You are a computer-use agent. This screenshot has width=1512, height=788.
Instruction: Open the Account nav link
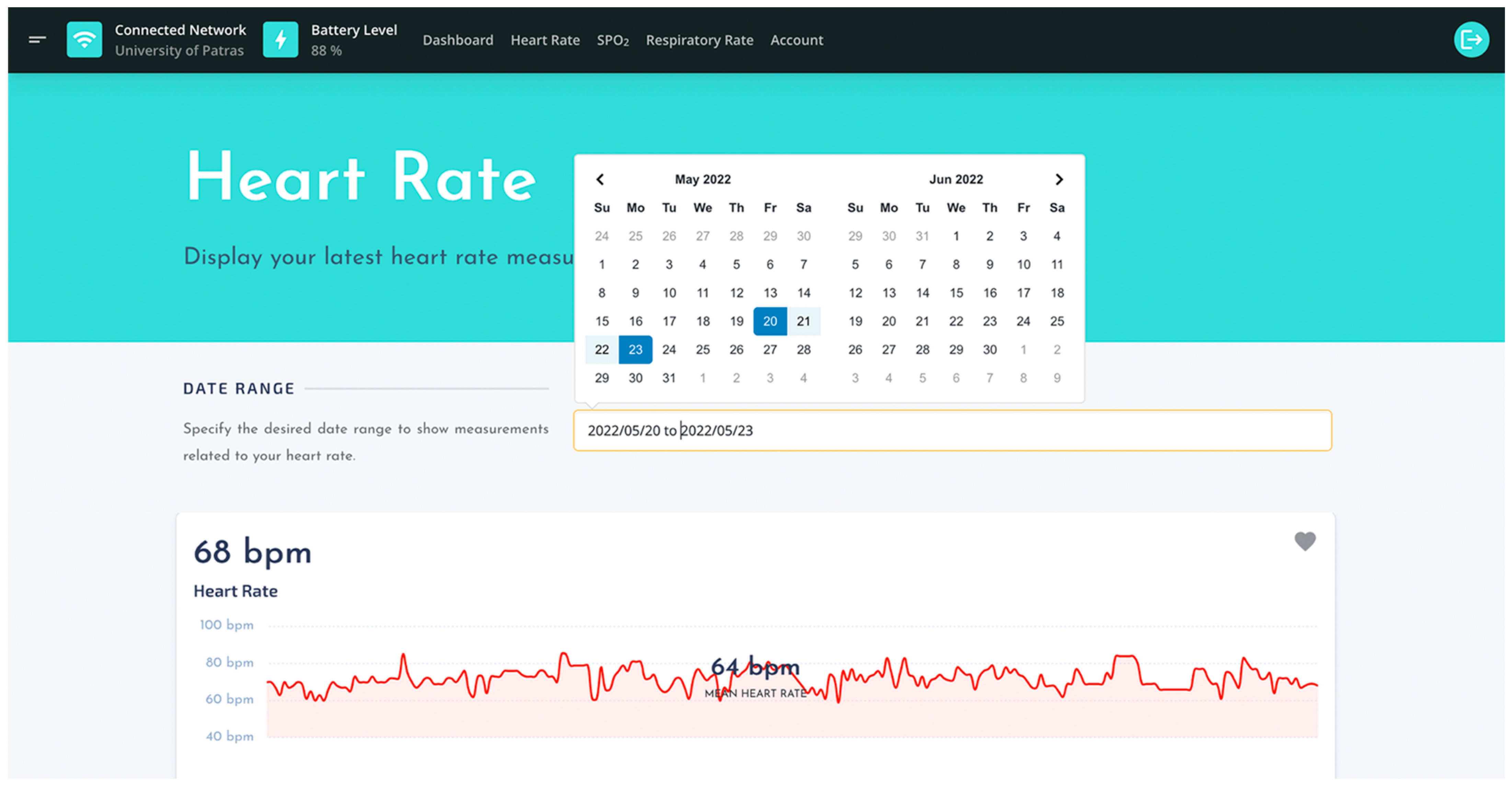[797, 40]
